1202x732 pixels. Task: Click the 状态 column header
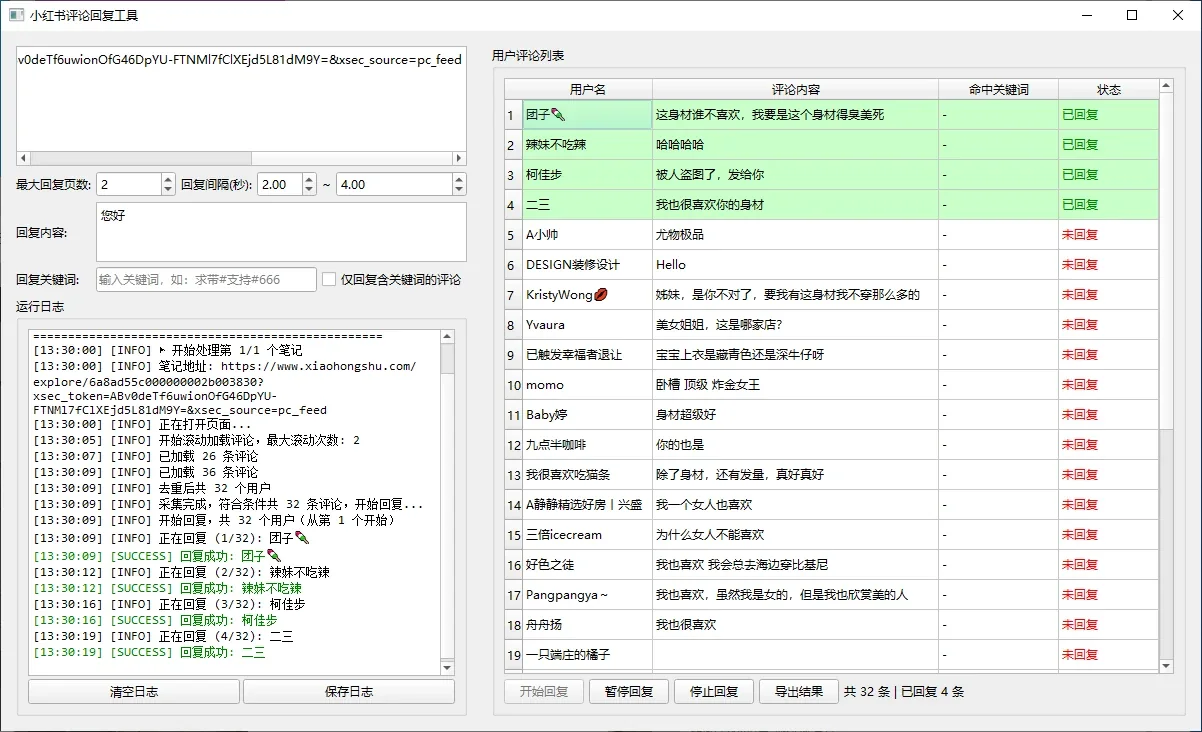coord(1109,90)
